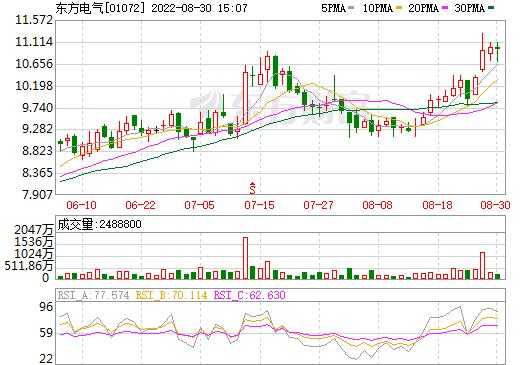Click the timestamp 2022-08-30 15:07
The width and height of the screenshot is (520, 365).
coord(199,8)
